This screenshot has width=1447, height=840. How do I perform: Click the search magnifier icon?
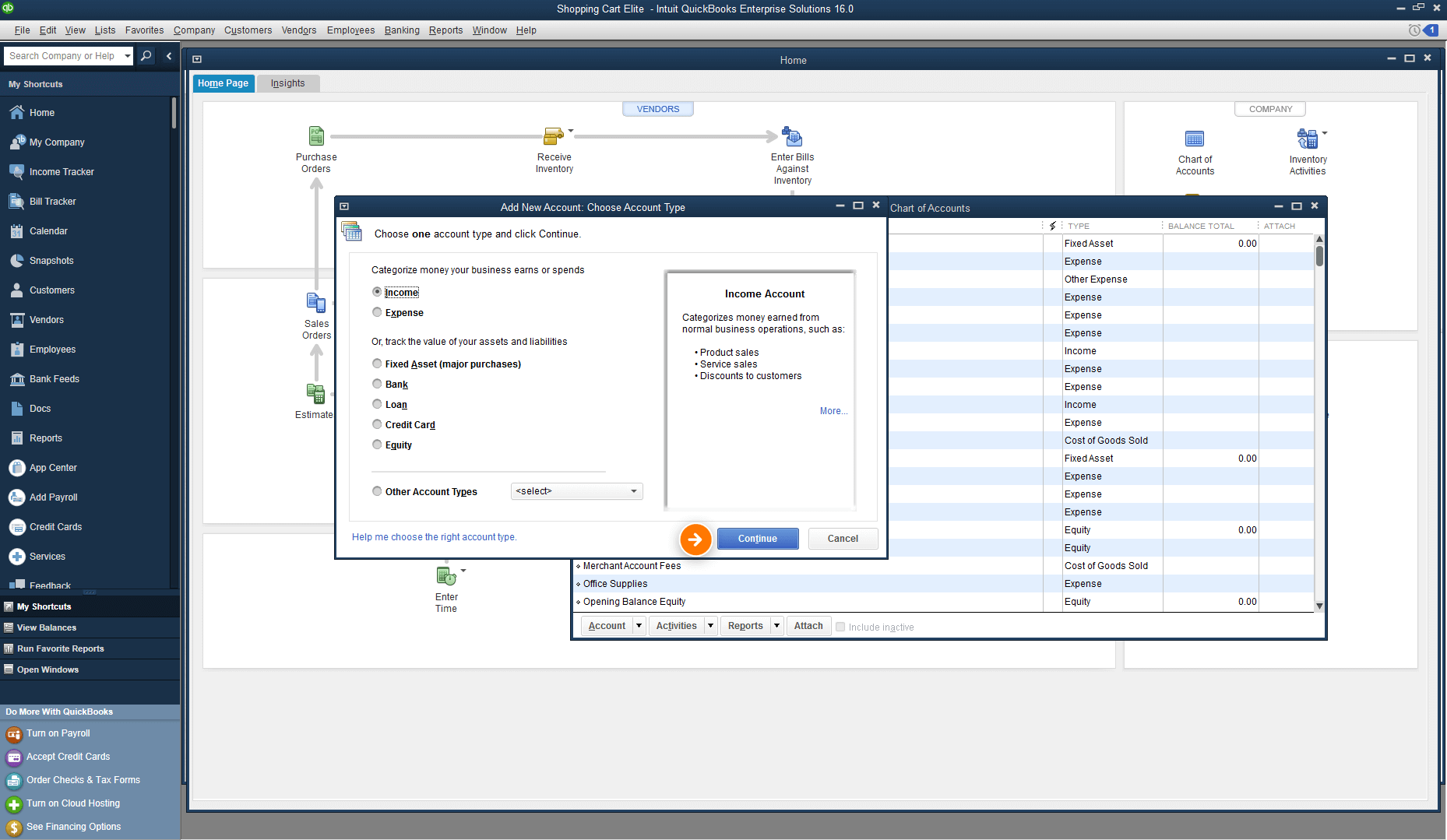tap(146, 56)
